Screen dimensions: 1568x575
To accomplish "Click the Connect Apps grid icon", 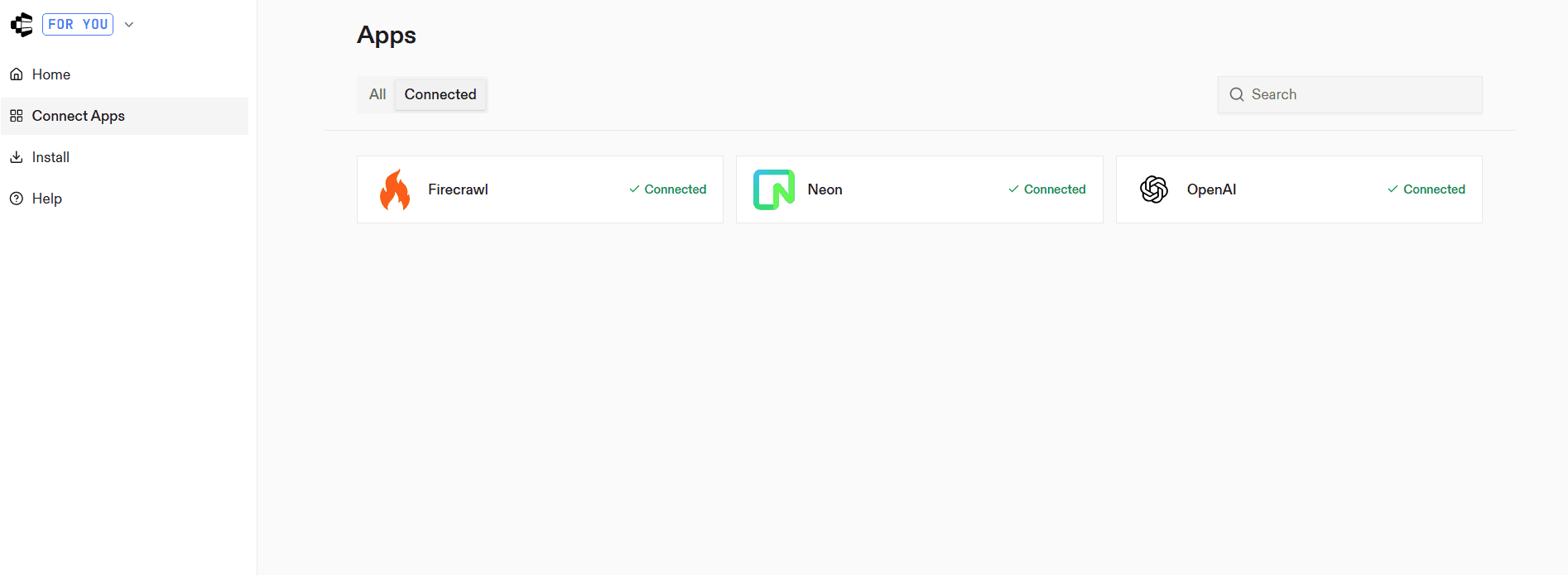I will (17, 116).
